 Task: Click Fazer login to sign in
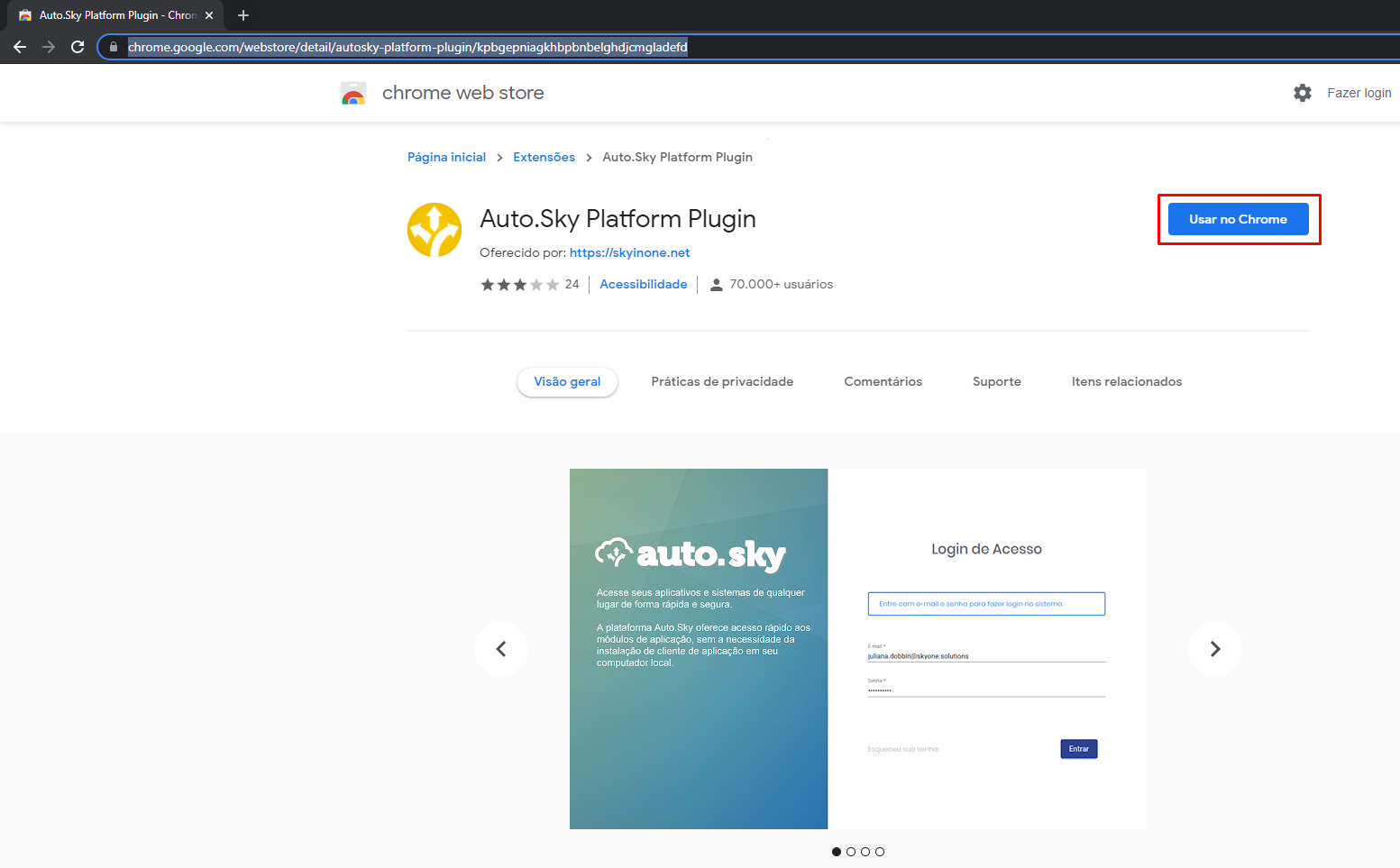click(1359, 93)
